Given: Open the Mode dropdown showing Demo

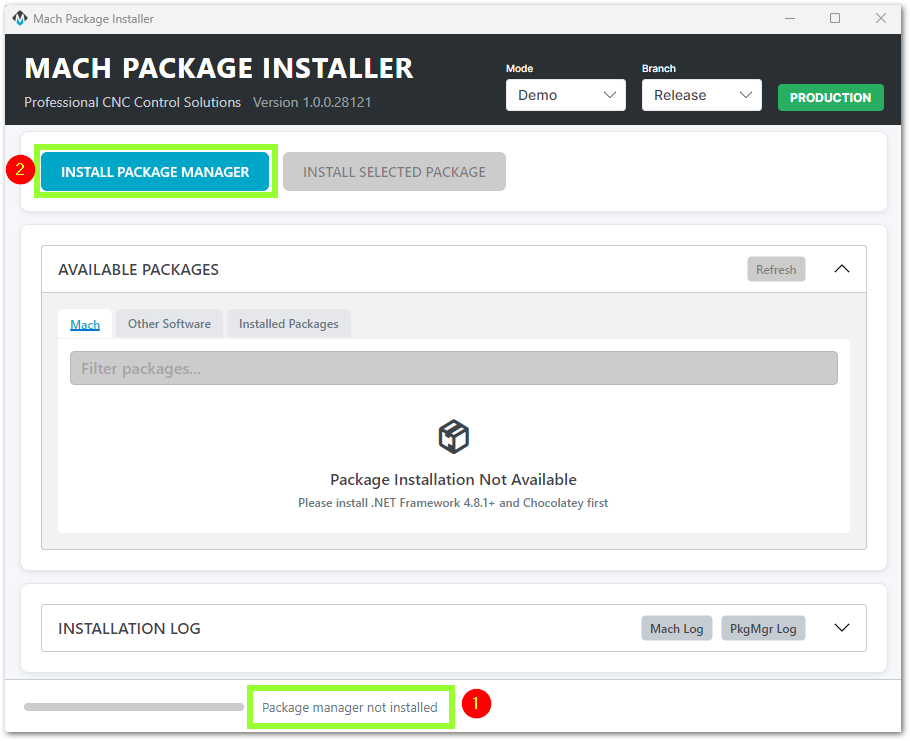Looking at the screenshot, I should [565, 95].
